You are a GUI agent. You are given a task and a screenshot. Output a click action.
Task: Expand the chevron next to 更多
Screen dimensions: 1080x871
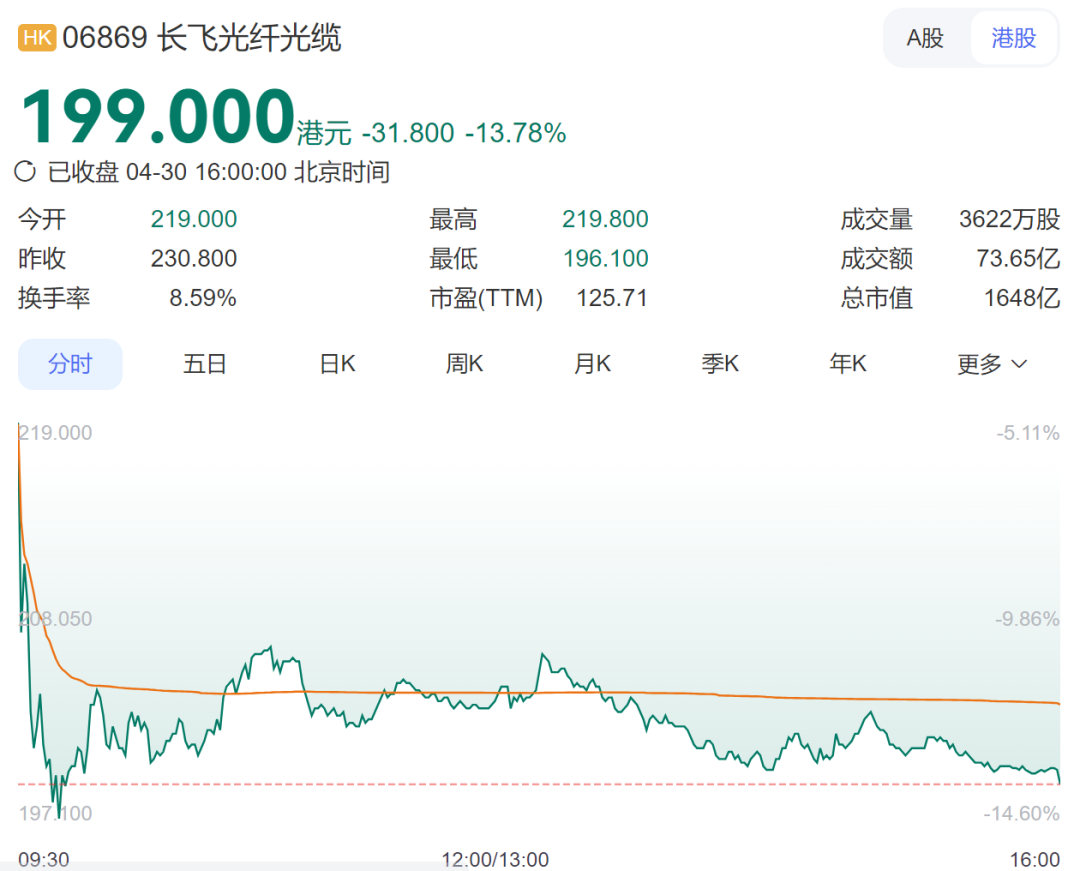(x=1020, y=364)
